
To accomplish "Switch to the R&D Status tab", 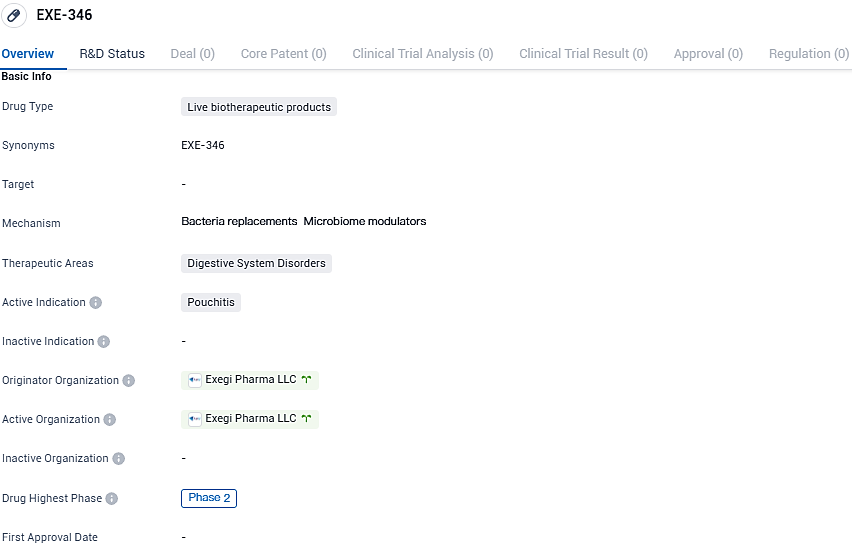I will (112, 54).
